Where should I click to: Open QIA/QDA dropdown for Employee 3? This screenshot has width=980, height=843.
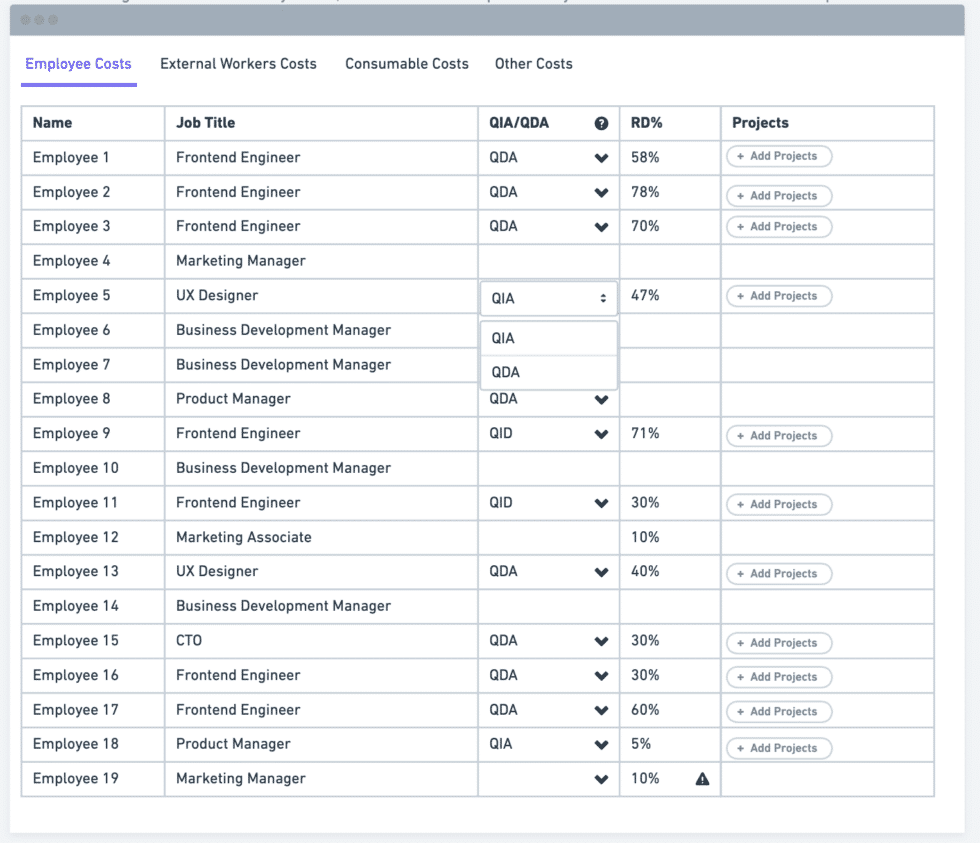[x=601, y=227]
